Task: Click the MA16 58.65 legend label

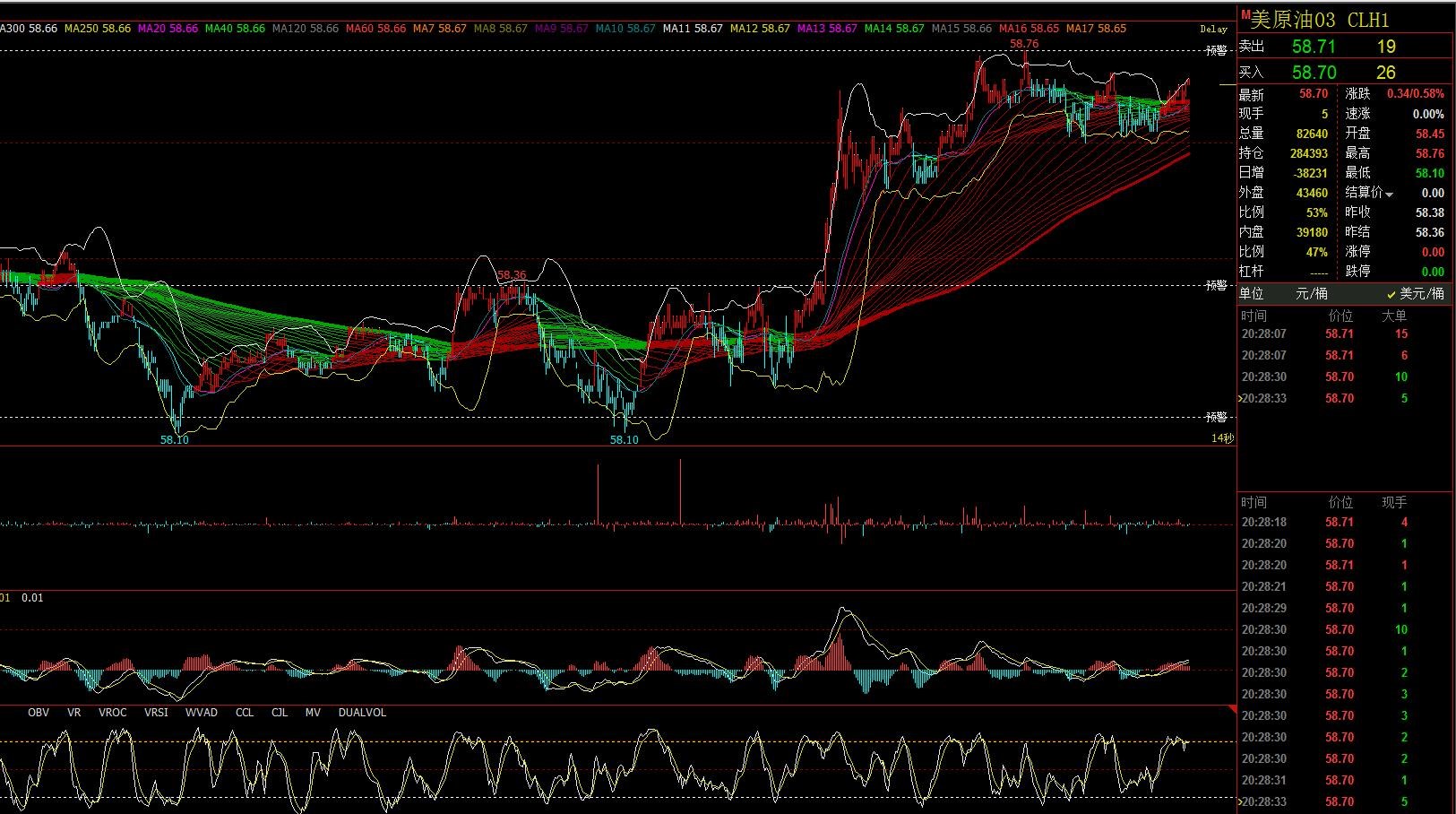Action: pyautogui.click(x=1029, y=29)
